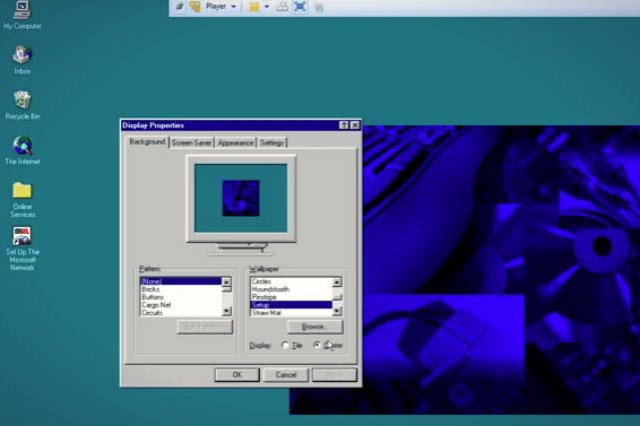Screen dimensions: 640x426
Task: Select Circuits in the Pattern list
Action: [180, 313]
